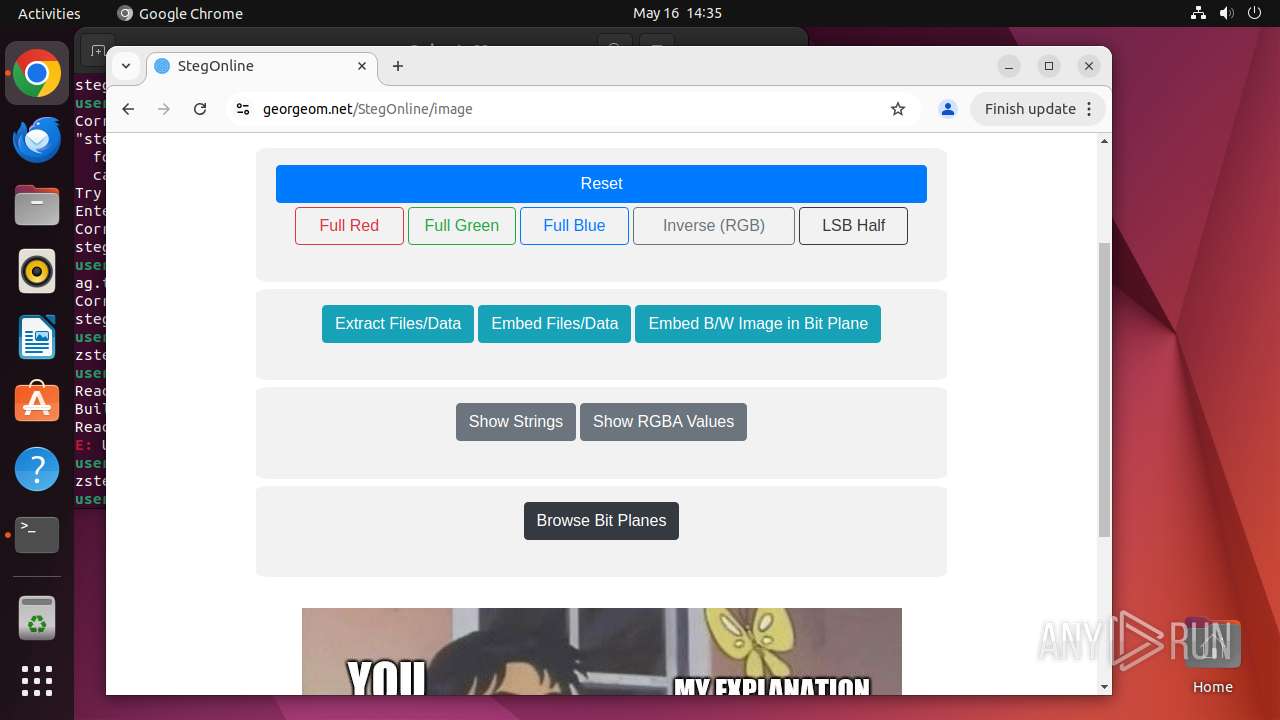Launch Thunderbird Mail from the dock
This screenshot has height=720, width=1280.
37,139
